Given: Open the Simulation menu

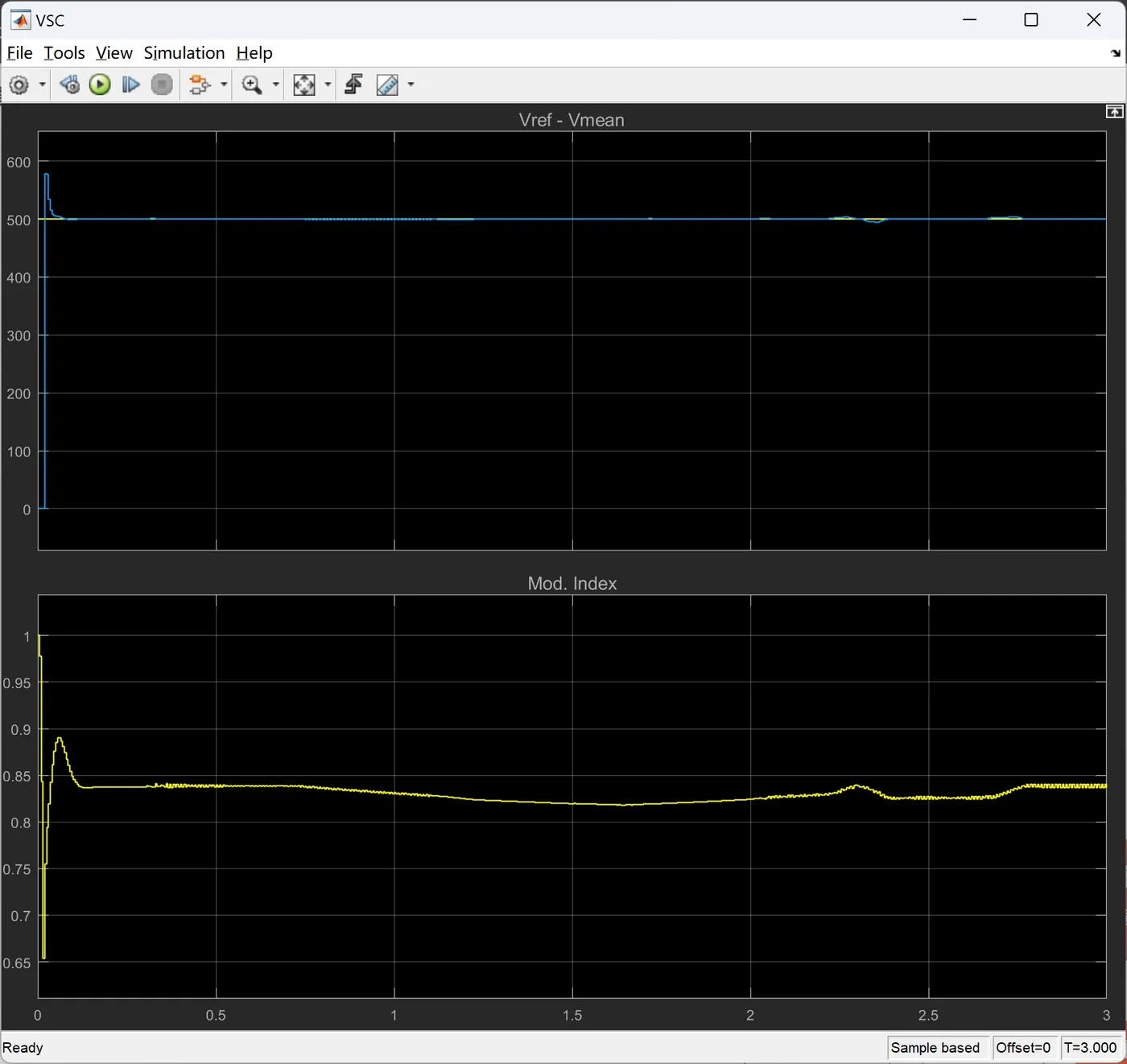Looking at the screenshot, I should coord(184,53).
